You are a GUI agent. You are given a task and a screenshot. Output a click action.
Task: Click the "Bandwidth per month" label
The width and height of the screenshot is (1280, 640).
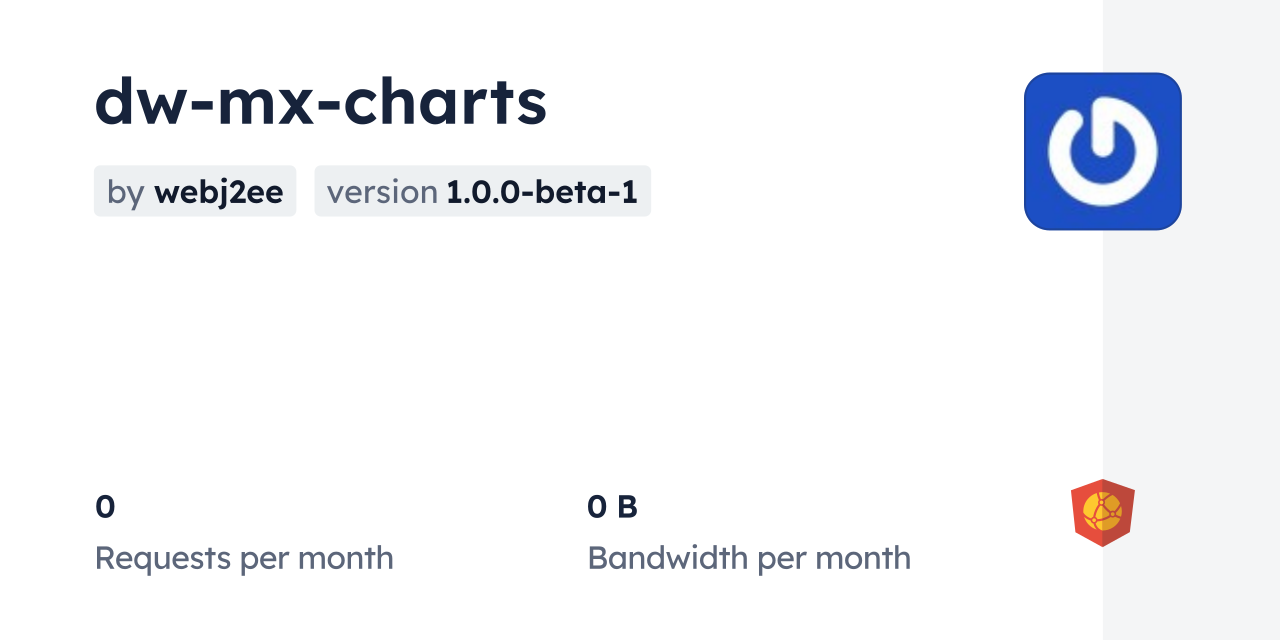[749, 558]
